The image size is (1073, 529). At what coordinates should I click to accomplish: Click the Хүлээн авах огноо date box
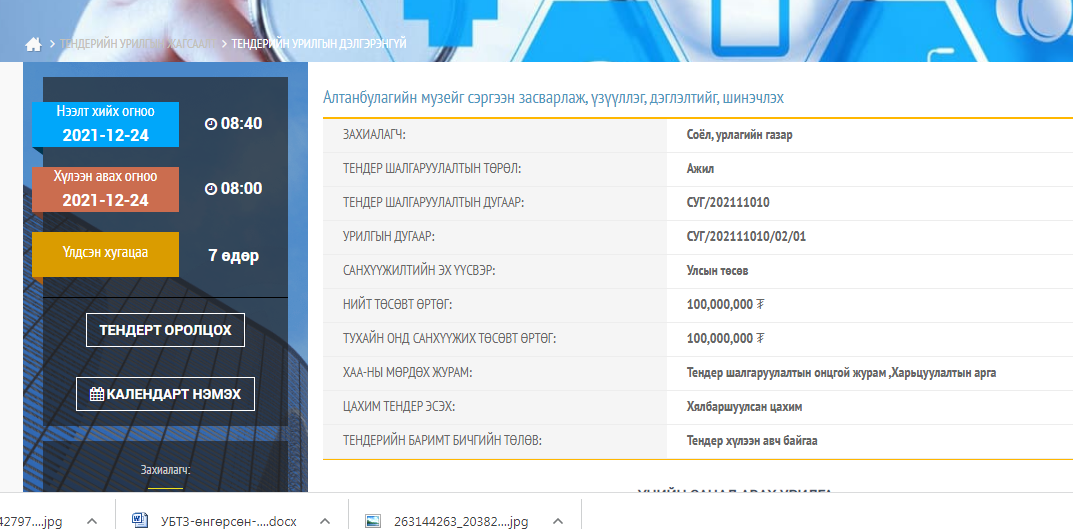[105, 189]
